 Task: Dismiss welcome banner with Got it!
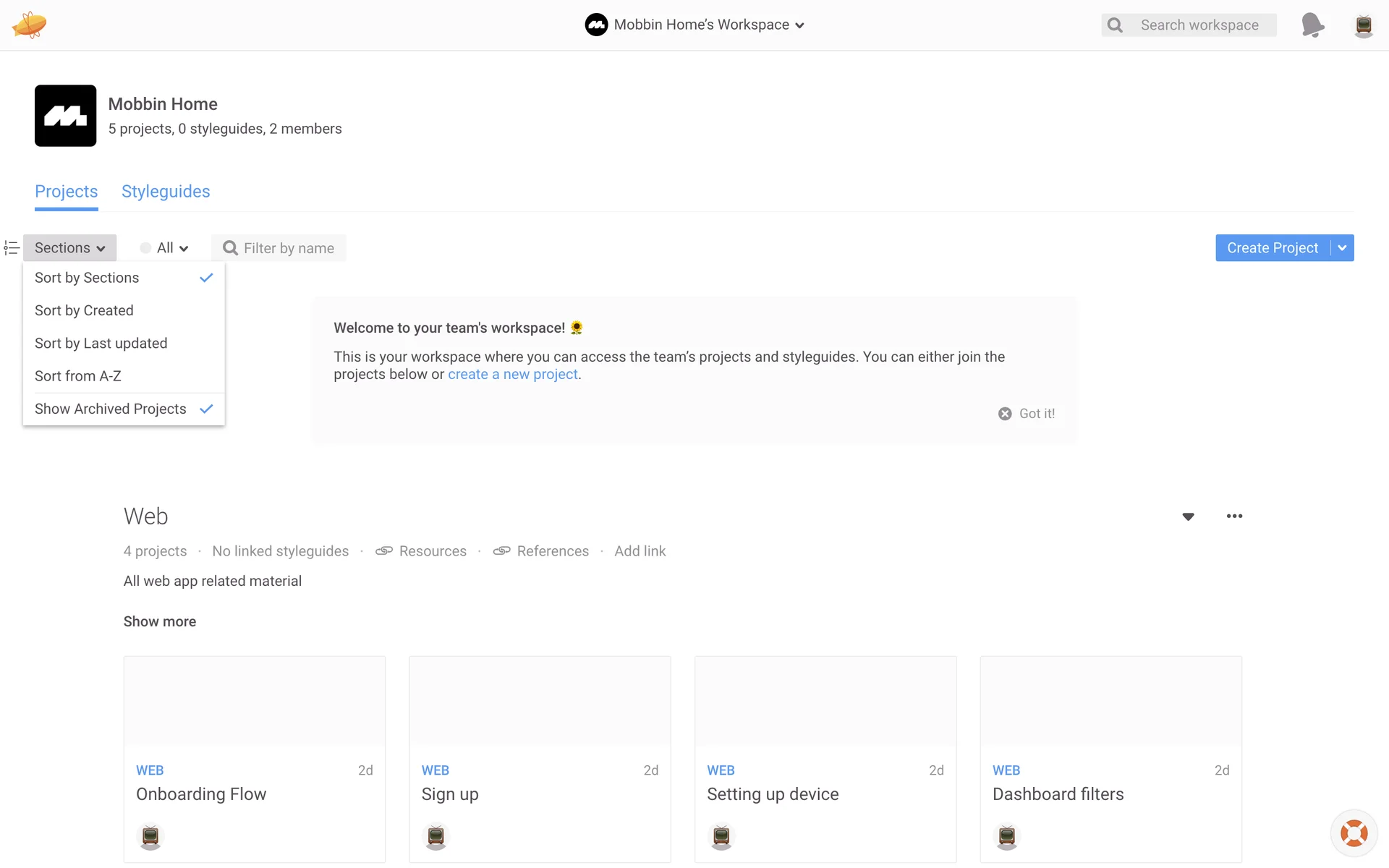1027,414
